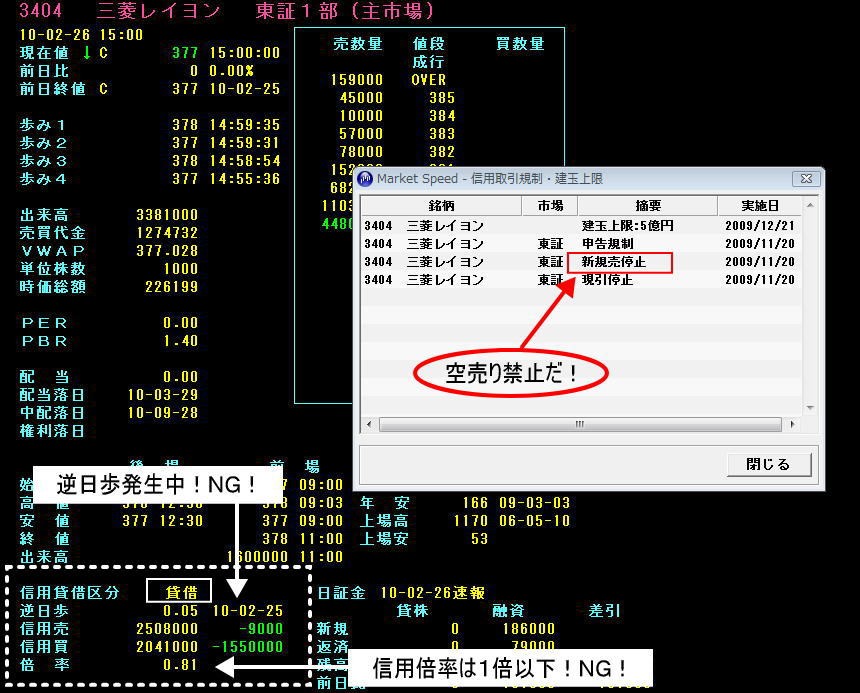Click the 前日終値 label
Image resolution: width=860 pixels, height=693 pixels.
click(x=53, y=89)
